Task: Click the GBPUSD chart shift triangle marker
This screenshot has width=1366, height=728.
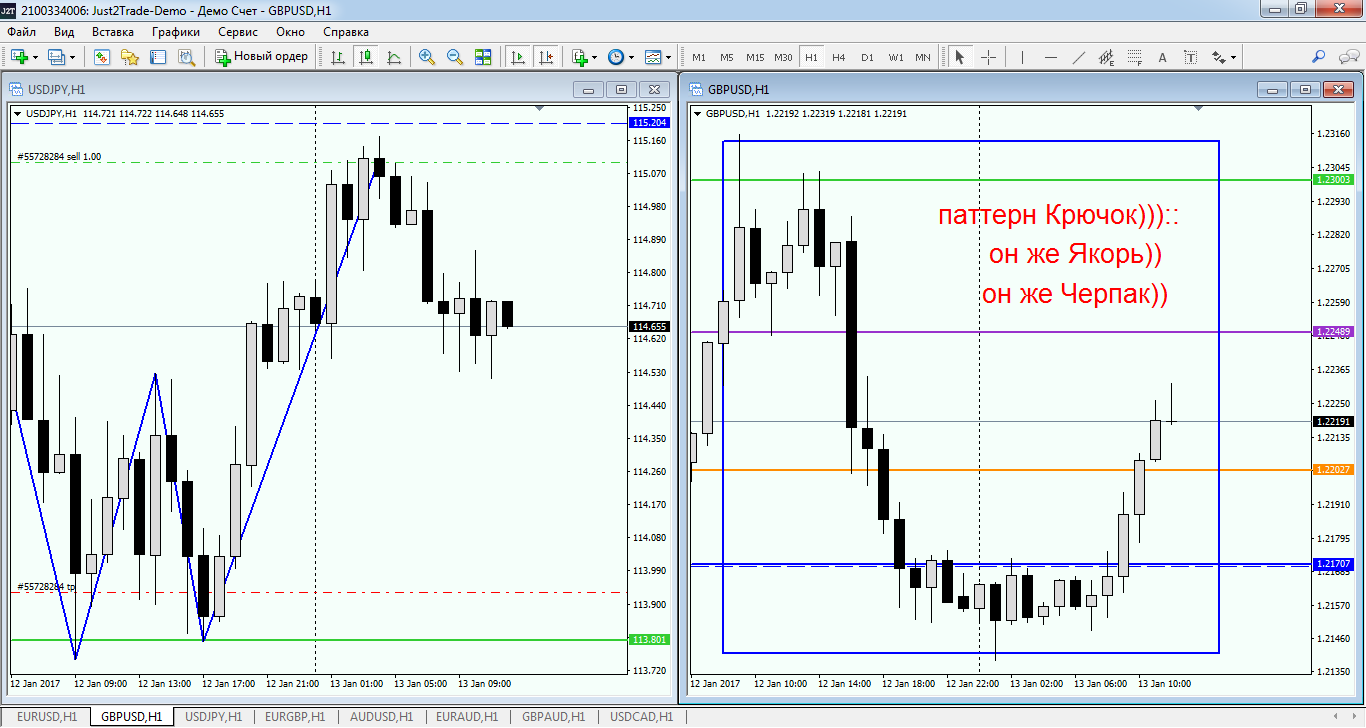Action: coord(1200,107)
